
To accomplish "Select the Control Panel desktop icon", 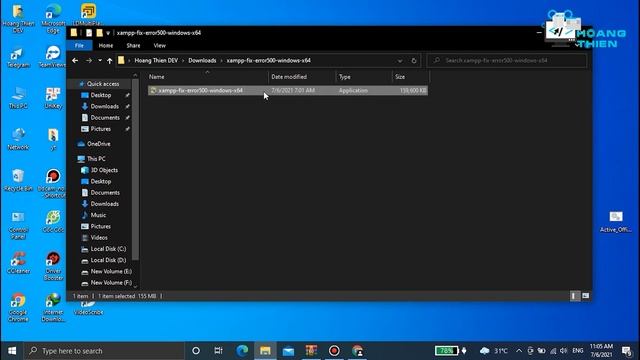I will pos(18,225).
